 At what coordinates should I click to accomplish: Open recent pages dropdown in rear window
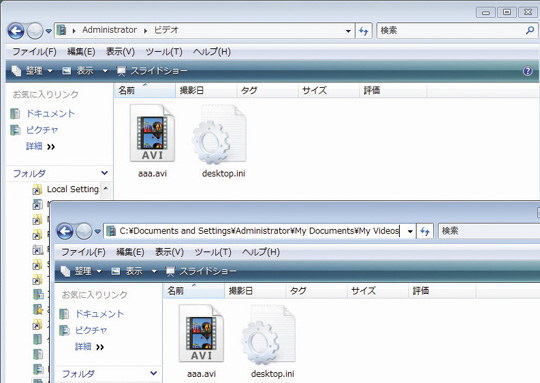point(49,31)
